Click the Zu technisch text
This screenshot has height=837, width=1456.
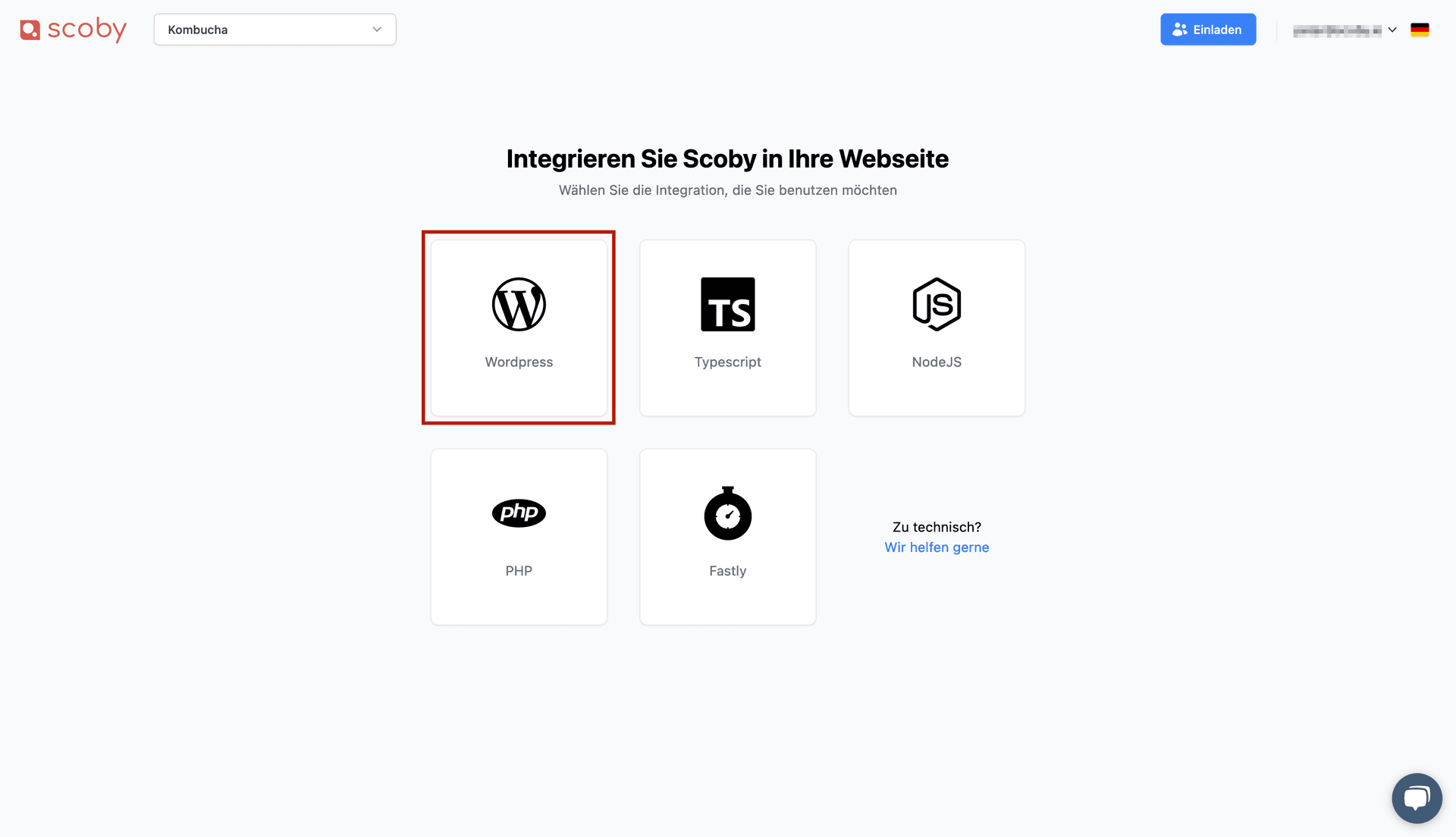pos(937,527)
